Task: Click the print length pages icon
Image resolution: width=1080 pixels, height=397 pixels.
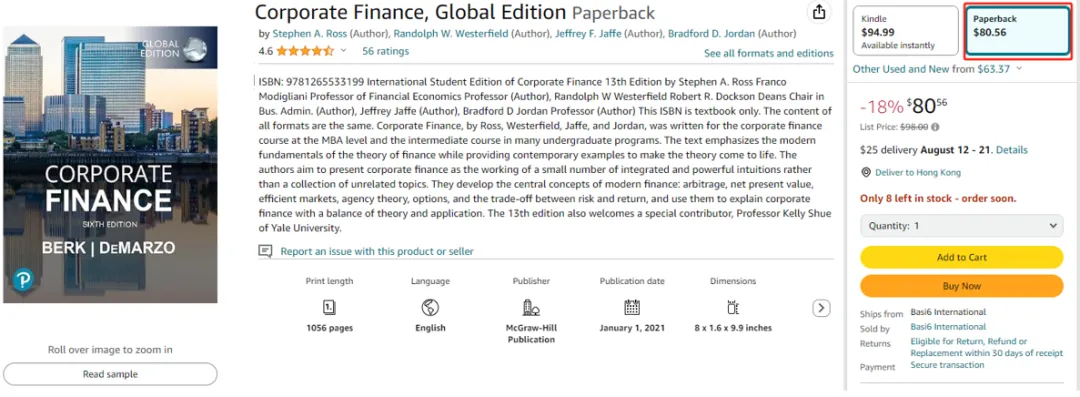Action: coord(329,307)
